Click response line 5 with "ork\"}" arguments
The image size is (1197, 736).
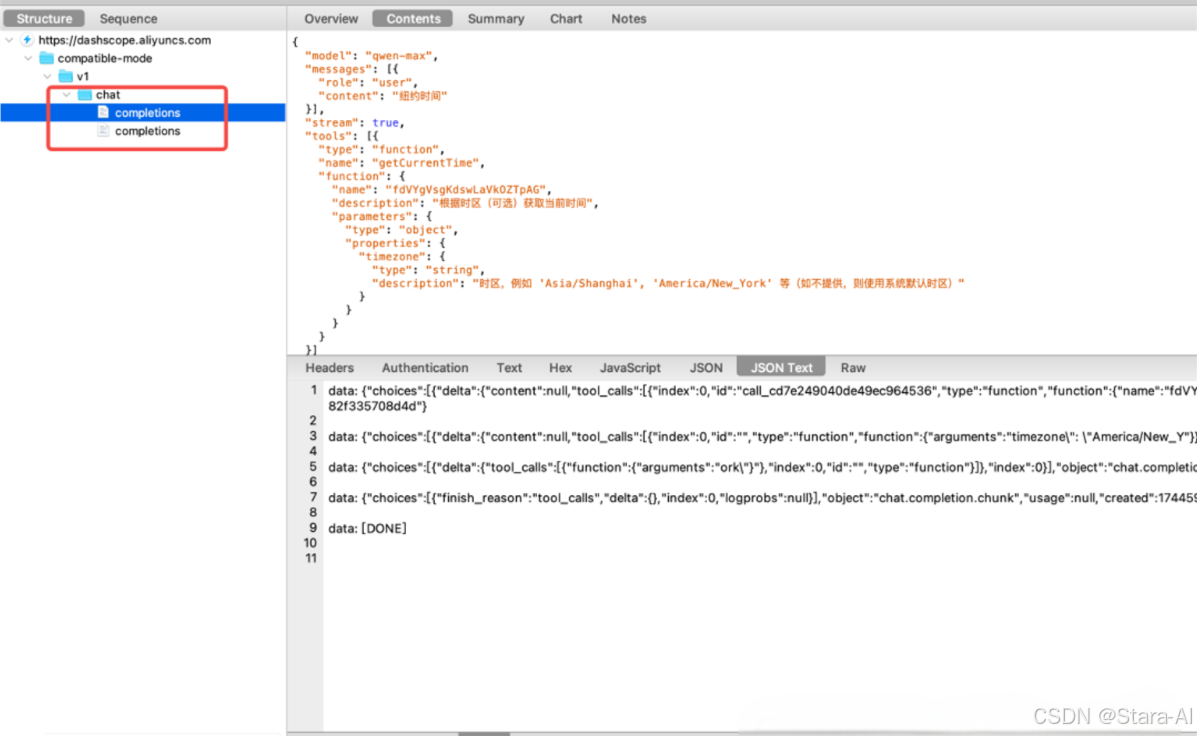(x=762, y=467)
